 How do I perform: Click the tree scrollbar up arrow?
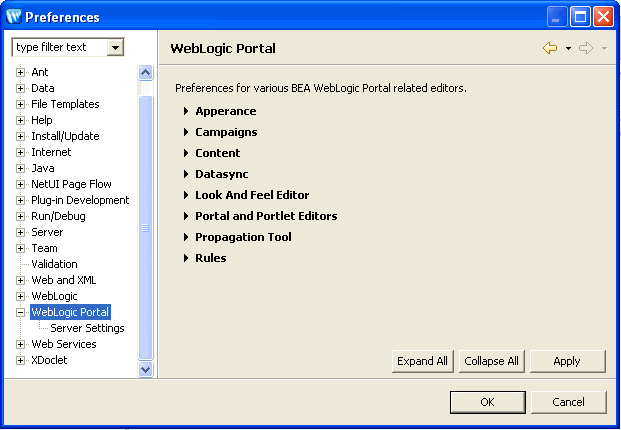click(145, 72)
